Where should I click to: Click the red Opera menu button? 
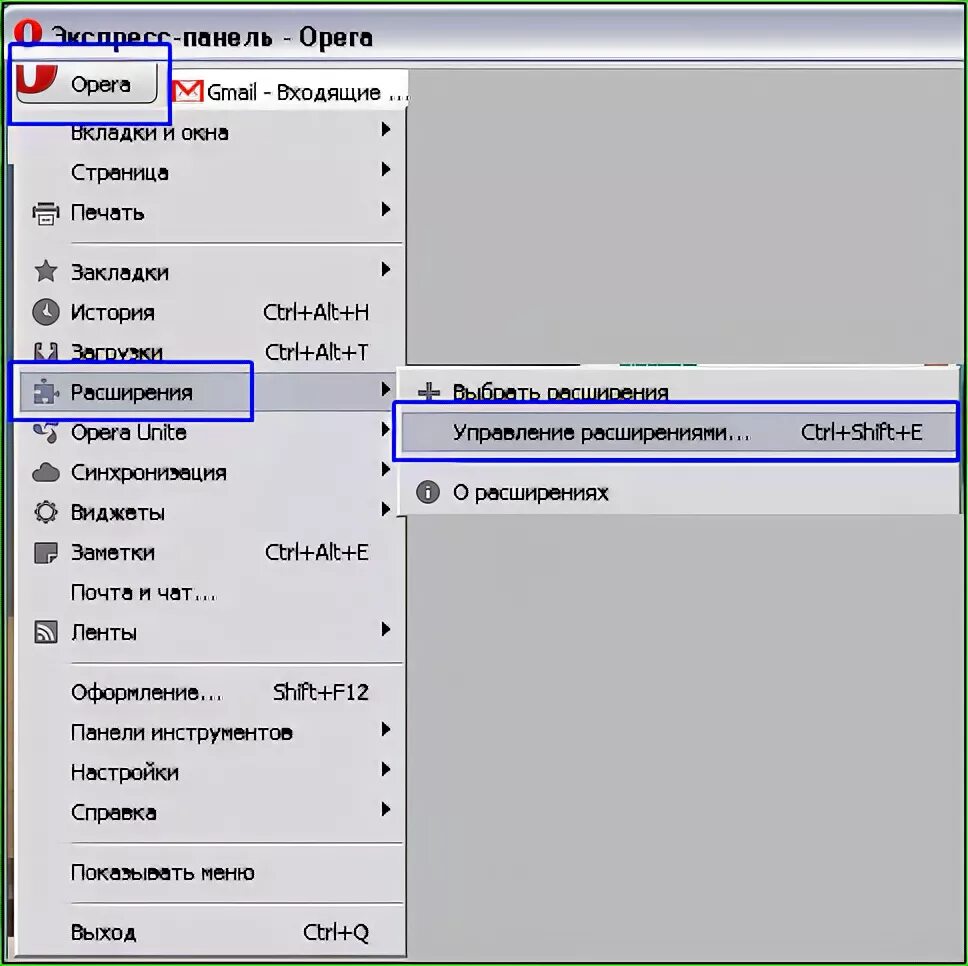[x=86, y=83]
